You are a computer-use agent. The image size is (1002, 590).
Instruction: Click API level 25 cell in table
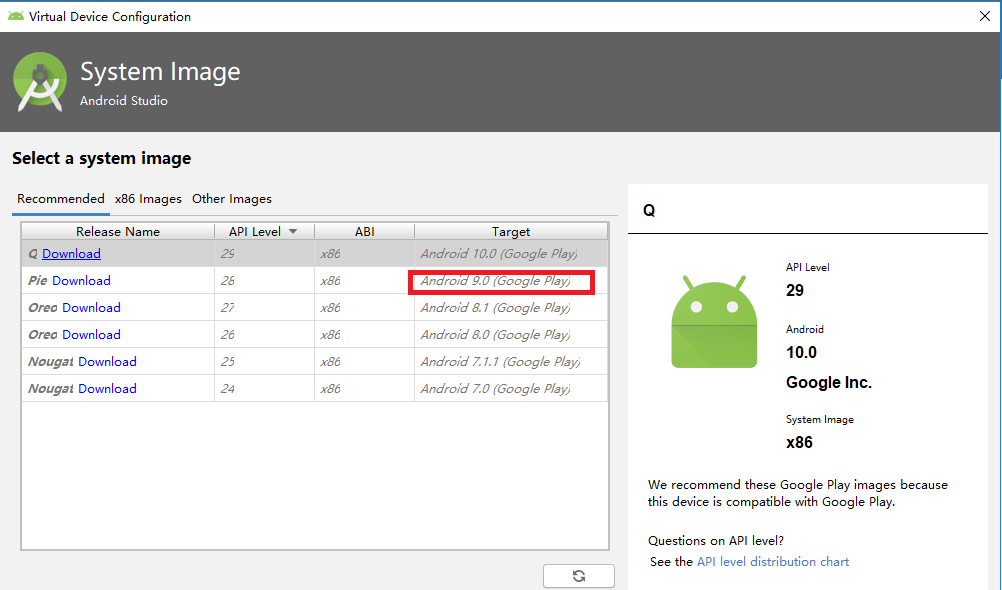coord(264,361)
